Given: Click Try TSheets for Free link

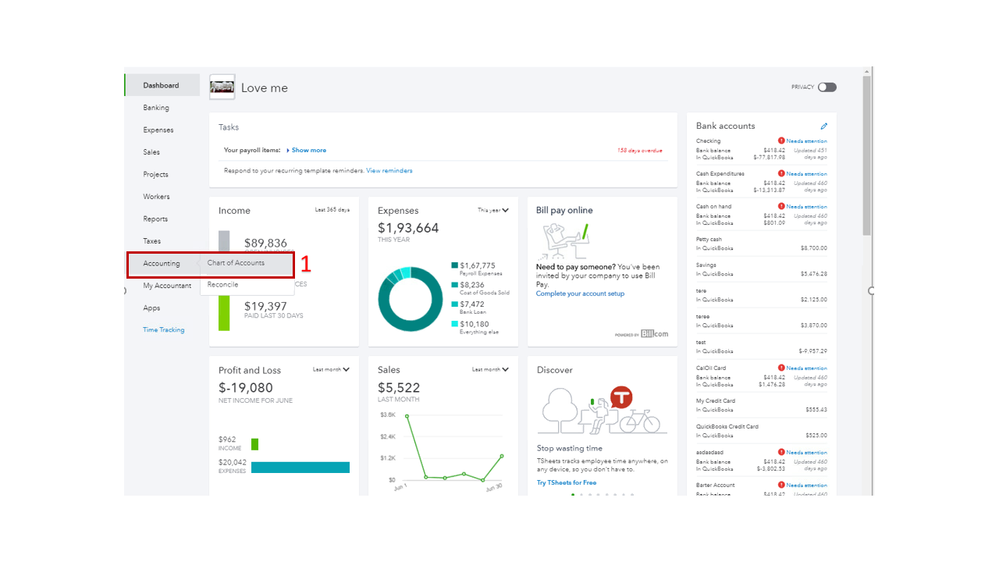Looking at the screenshot, I should coord(566,483).
